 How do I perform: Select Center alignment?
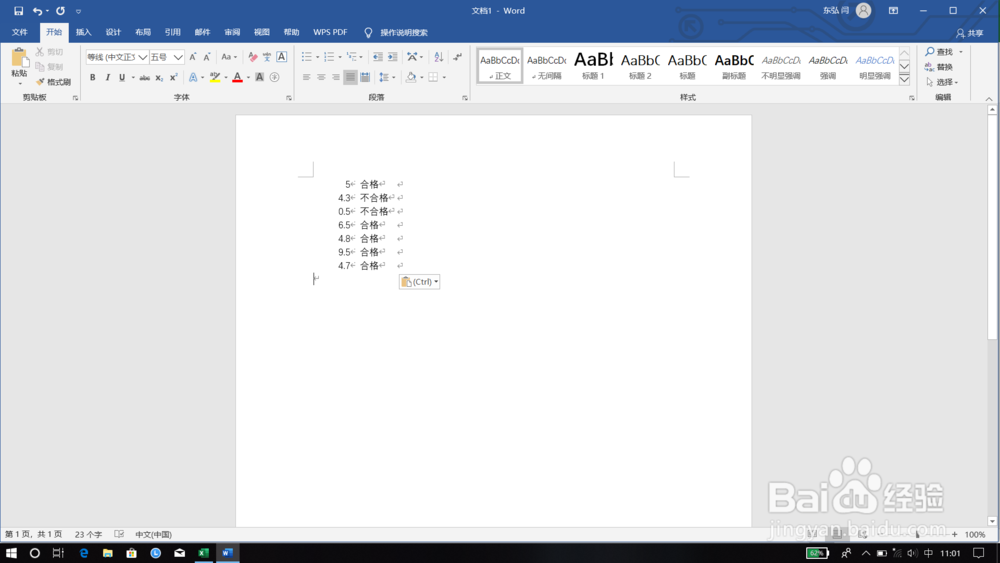pyautogui.click(x=321, y=77)
